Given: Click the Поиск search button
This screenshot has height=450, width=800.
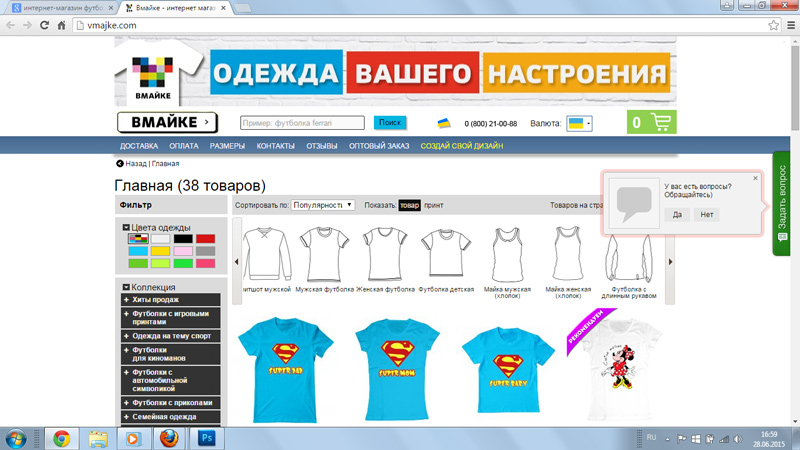Looking at the screenshot, I should point(390,122).
